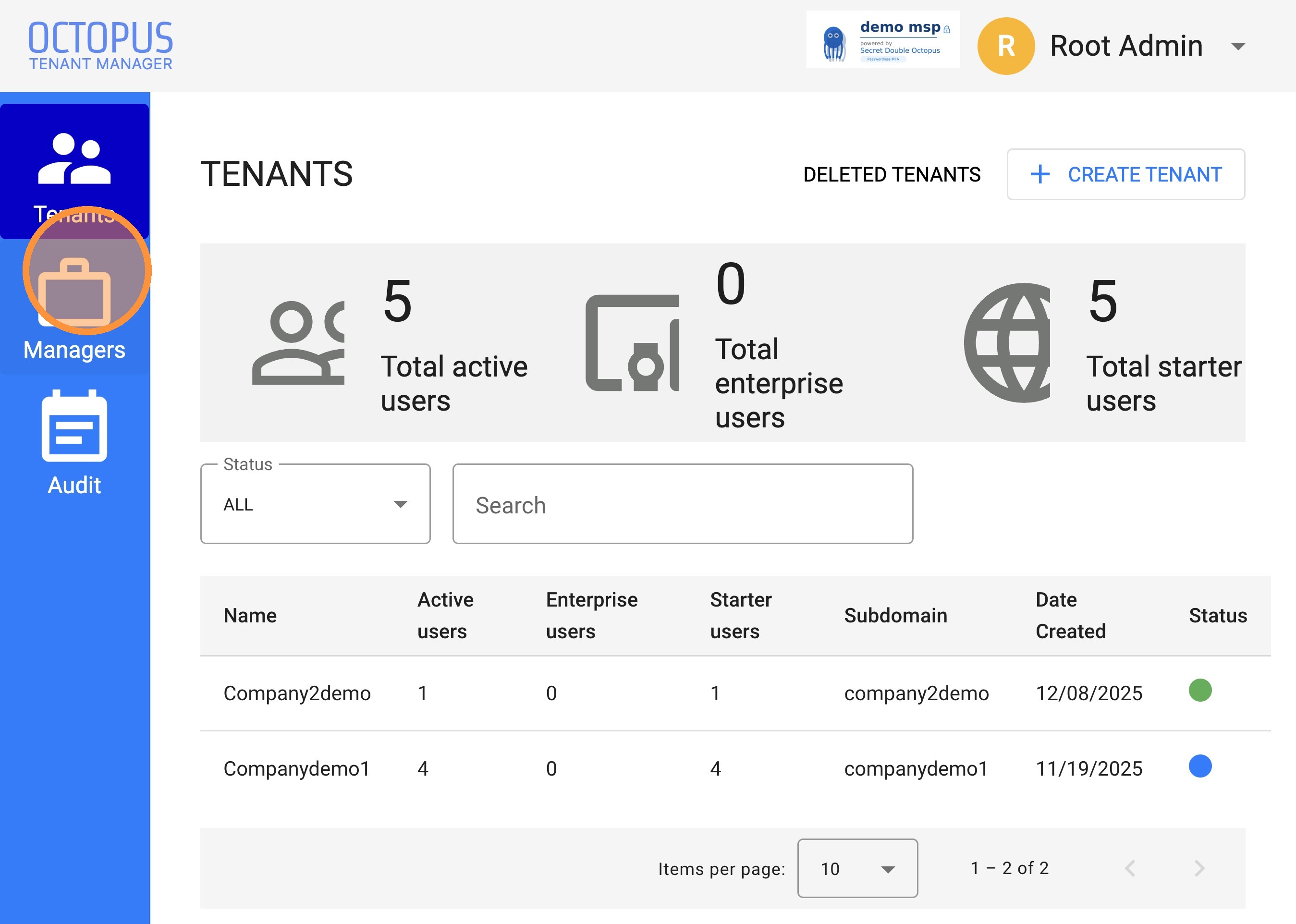Open the Status filter dropdown

316,504
